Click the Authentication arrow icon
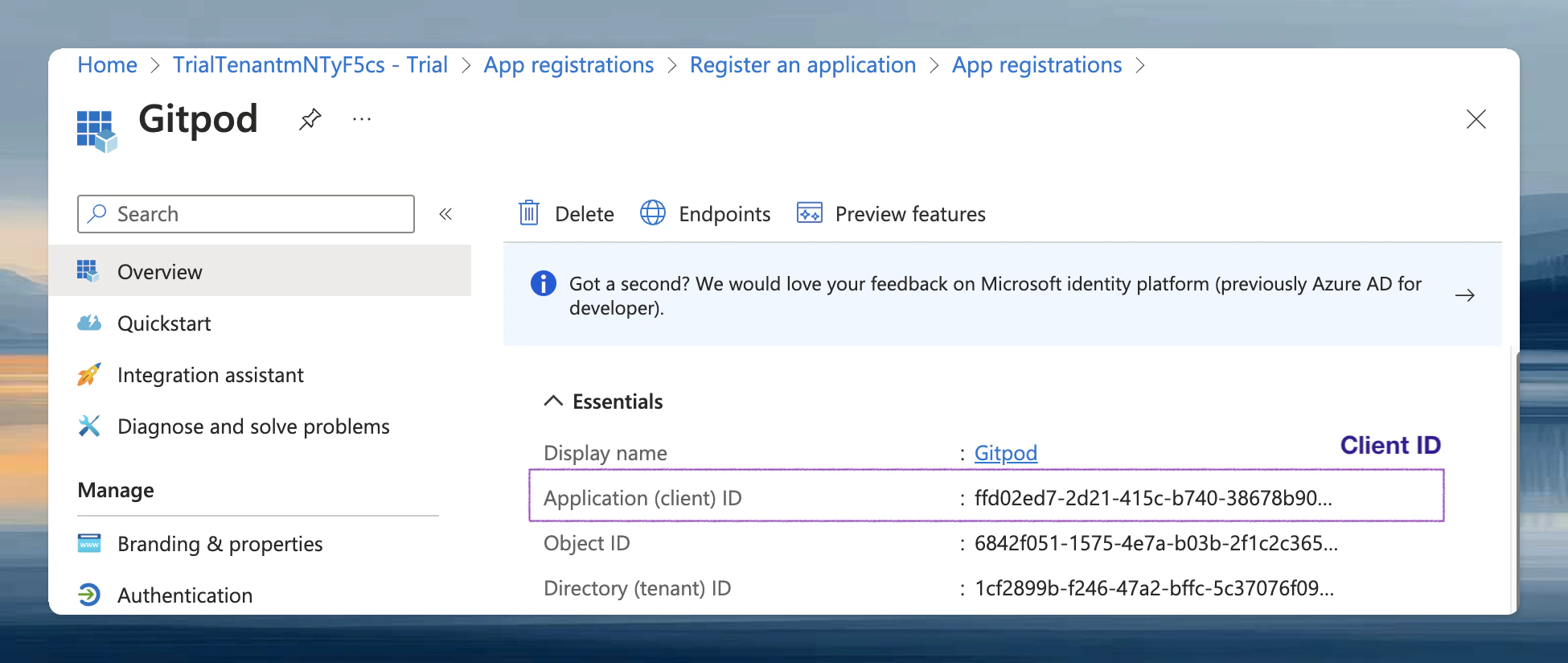 pyautogui.click(x=88, y=595)
